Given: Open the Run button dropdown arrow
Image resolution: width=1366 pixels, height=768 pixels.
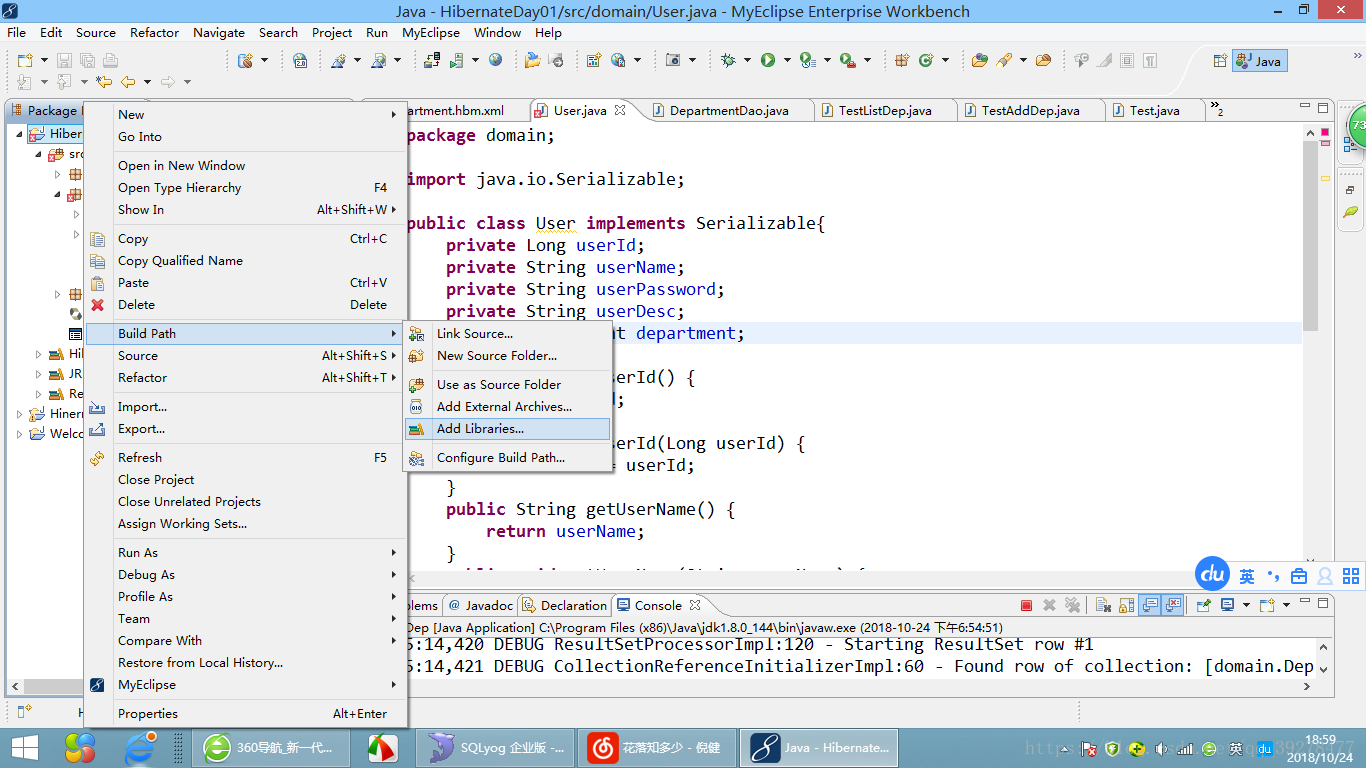Looking at the screenshot, I should (787, 61).
